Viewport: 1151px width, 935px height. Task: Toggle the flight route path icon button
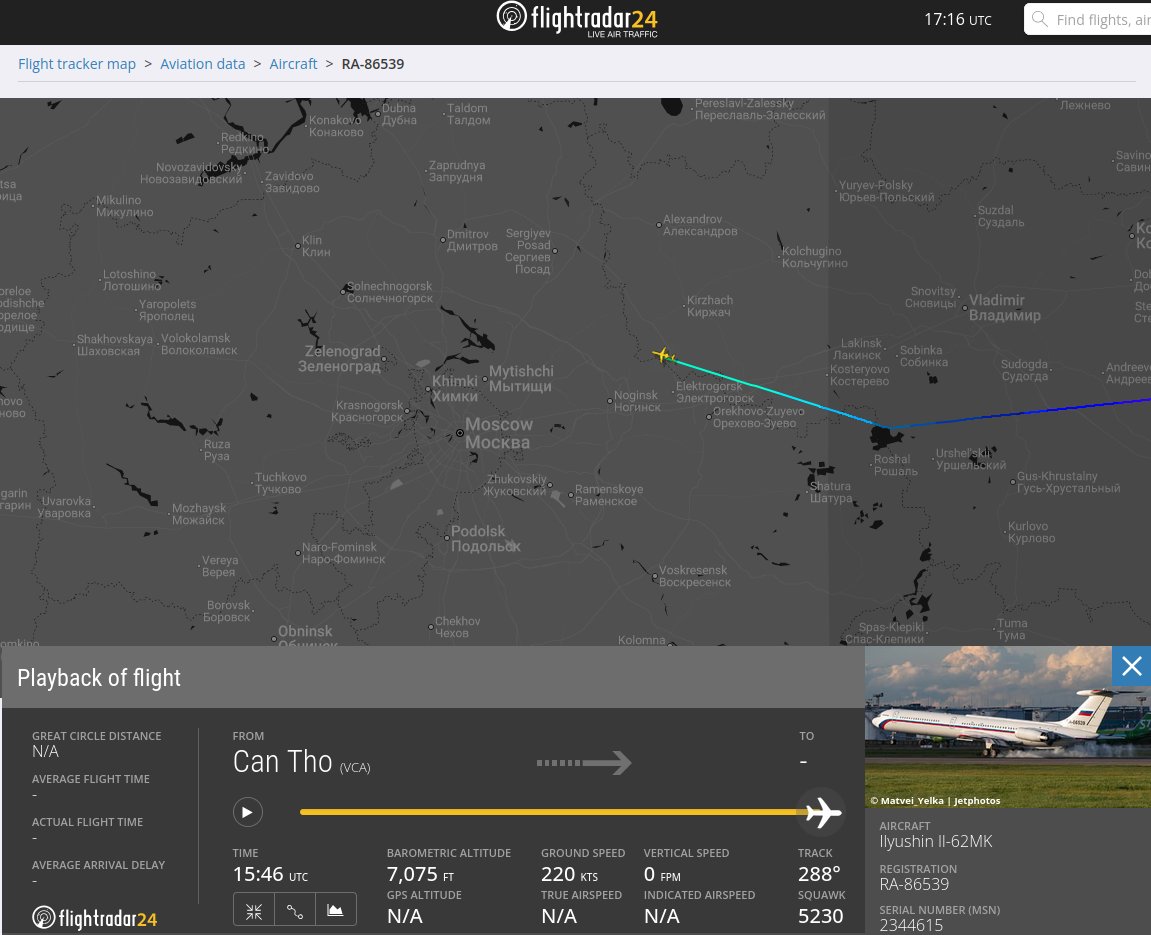pos(295,911)
